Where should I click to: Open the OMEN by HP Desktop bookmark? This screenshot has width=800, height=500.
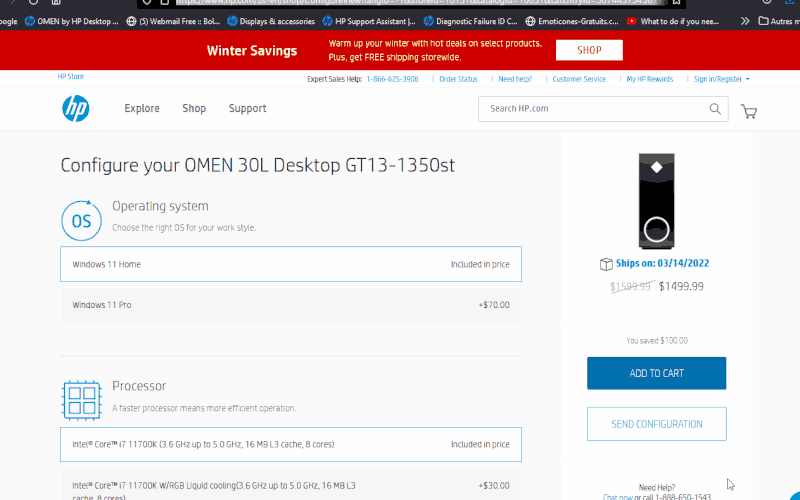[72, 21]
